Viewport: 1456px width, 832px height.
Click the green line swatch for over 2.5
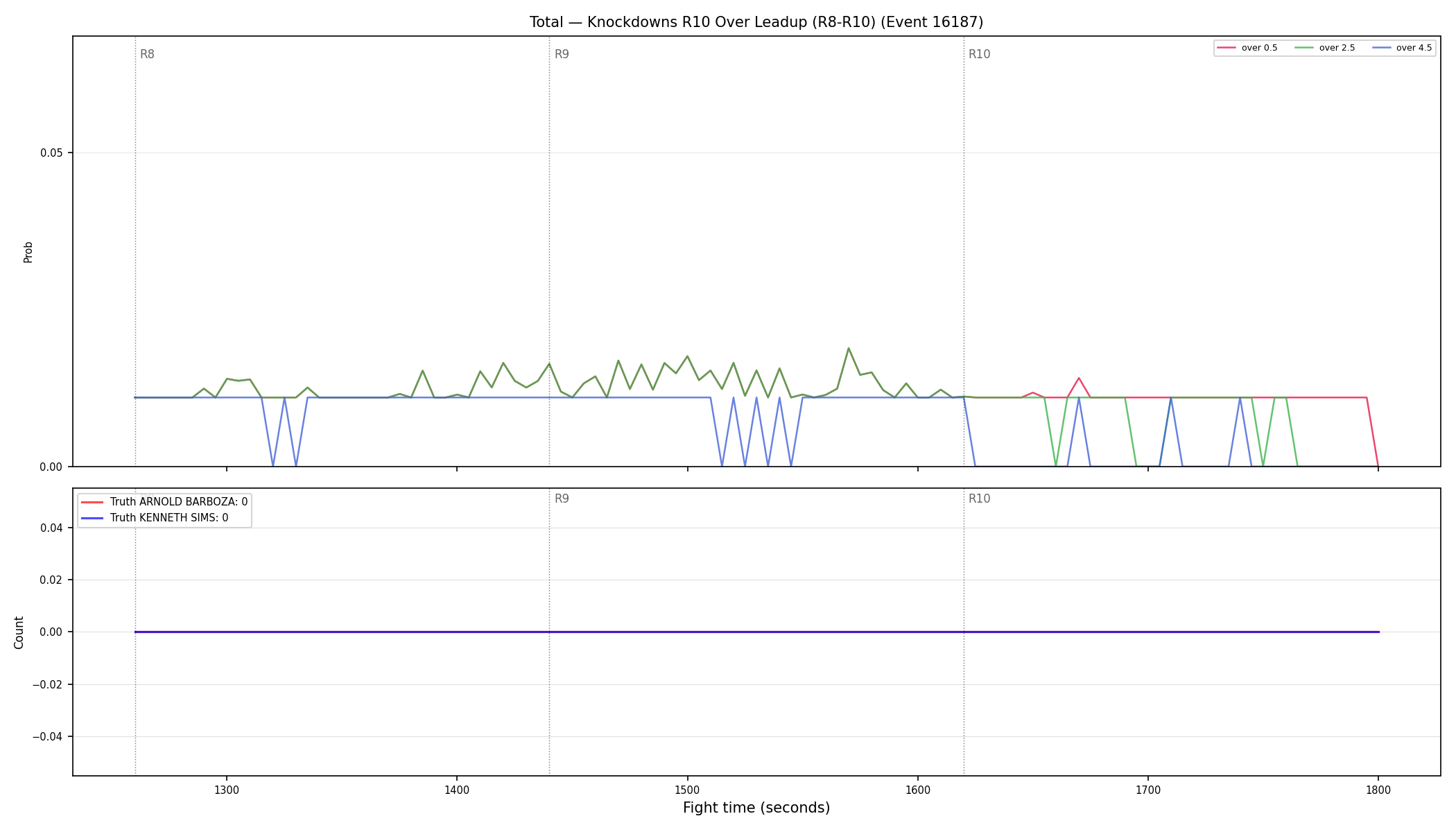point(1304,48)
